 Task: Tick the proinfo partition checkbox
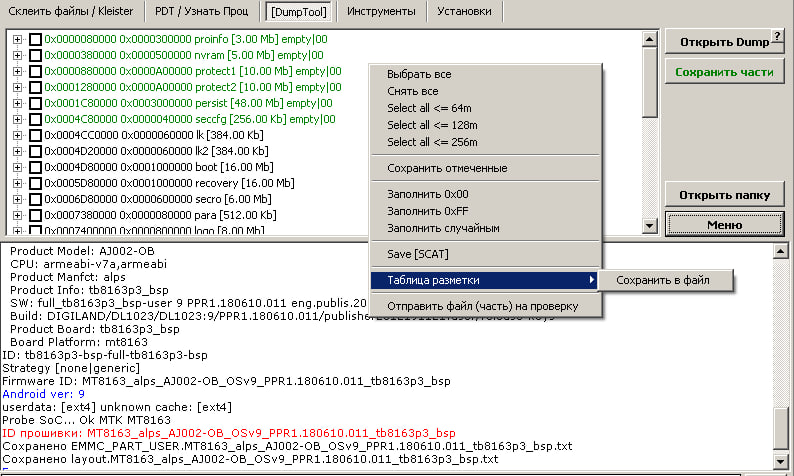tap(36, 40)
